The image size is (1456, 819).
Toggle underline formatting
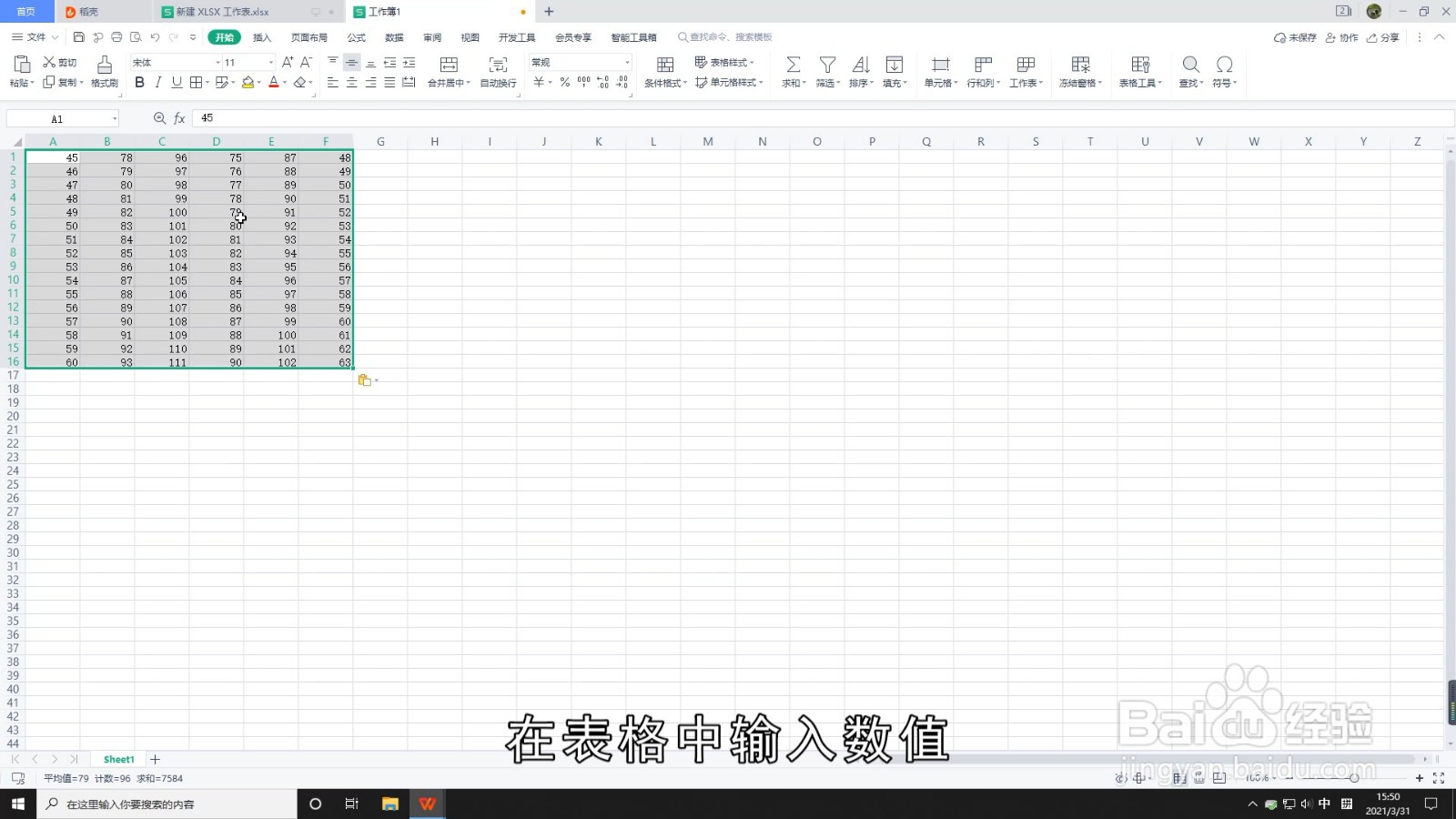coord(175,82)
